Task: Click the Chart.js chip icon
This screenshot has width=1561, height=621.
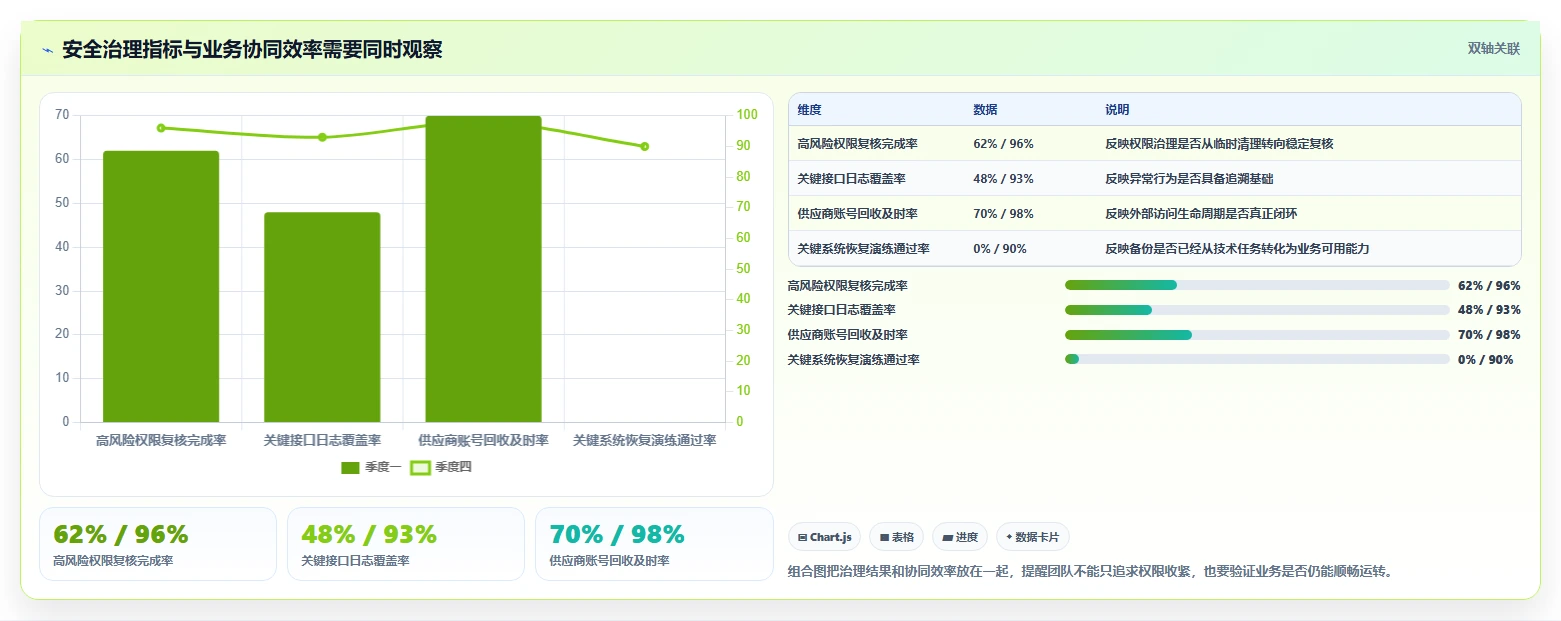Action: coord(802,538)
